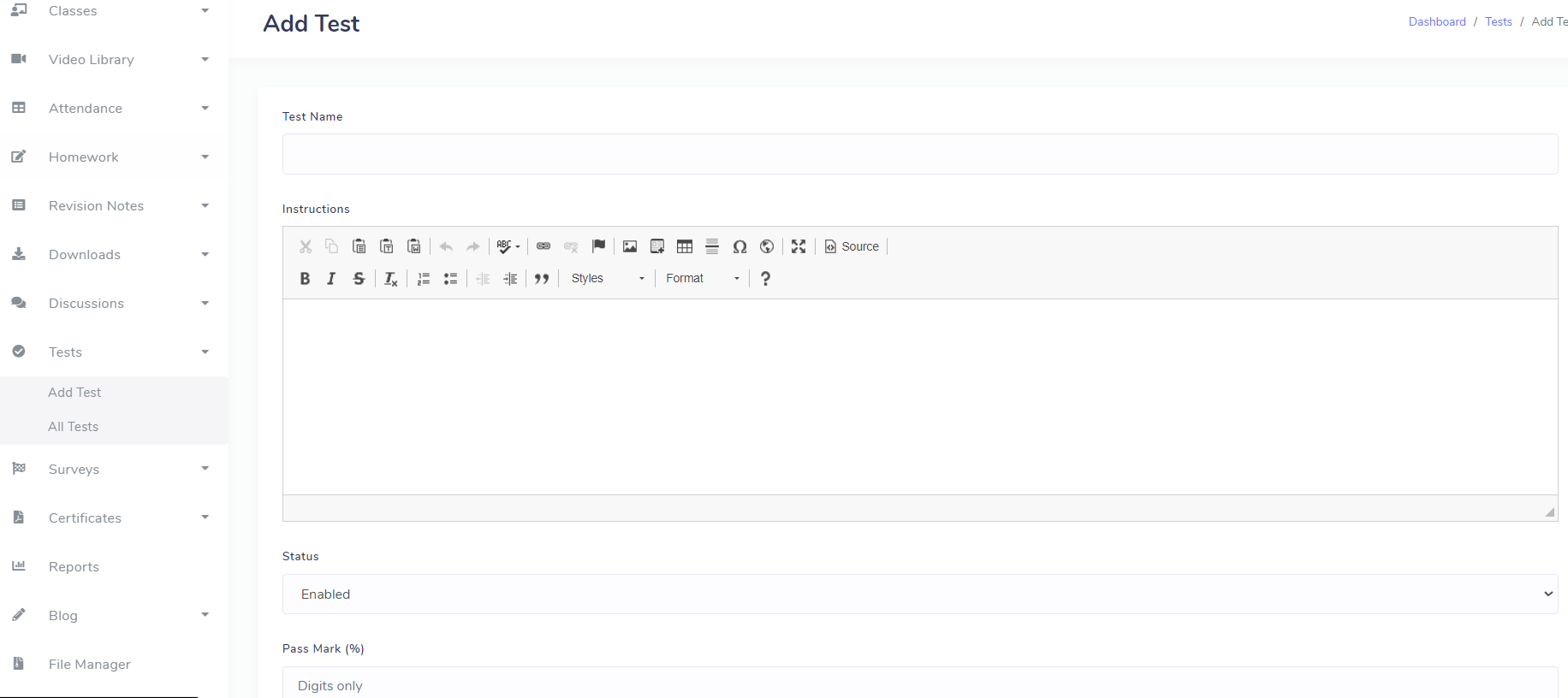Maximize the editor to fullscreen
The height and width of the screenshot is (698, 1568).
799,246
